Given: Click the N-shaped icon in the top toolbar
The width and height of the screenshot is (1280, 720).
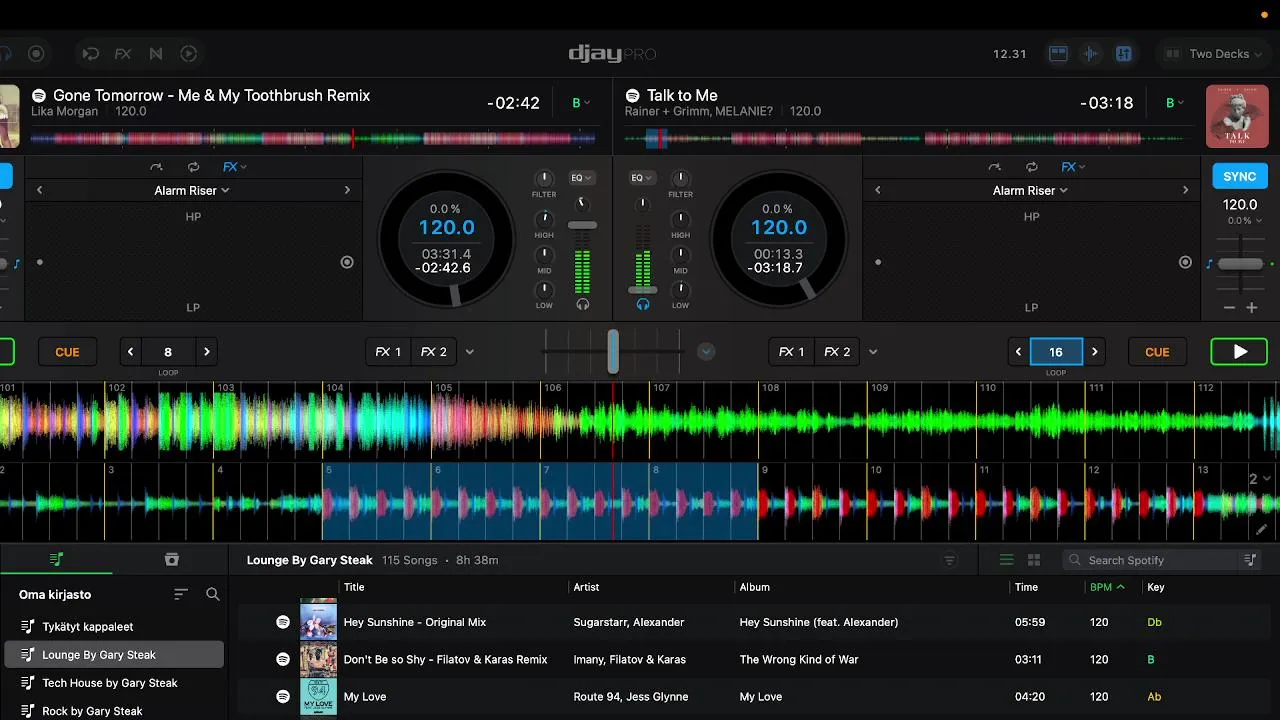Looking at the screenshot, I should (x=155, y=54).
